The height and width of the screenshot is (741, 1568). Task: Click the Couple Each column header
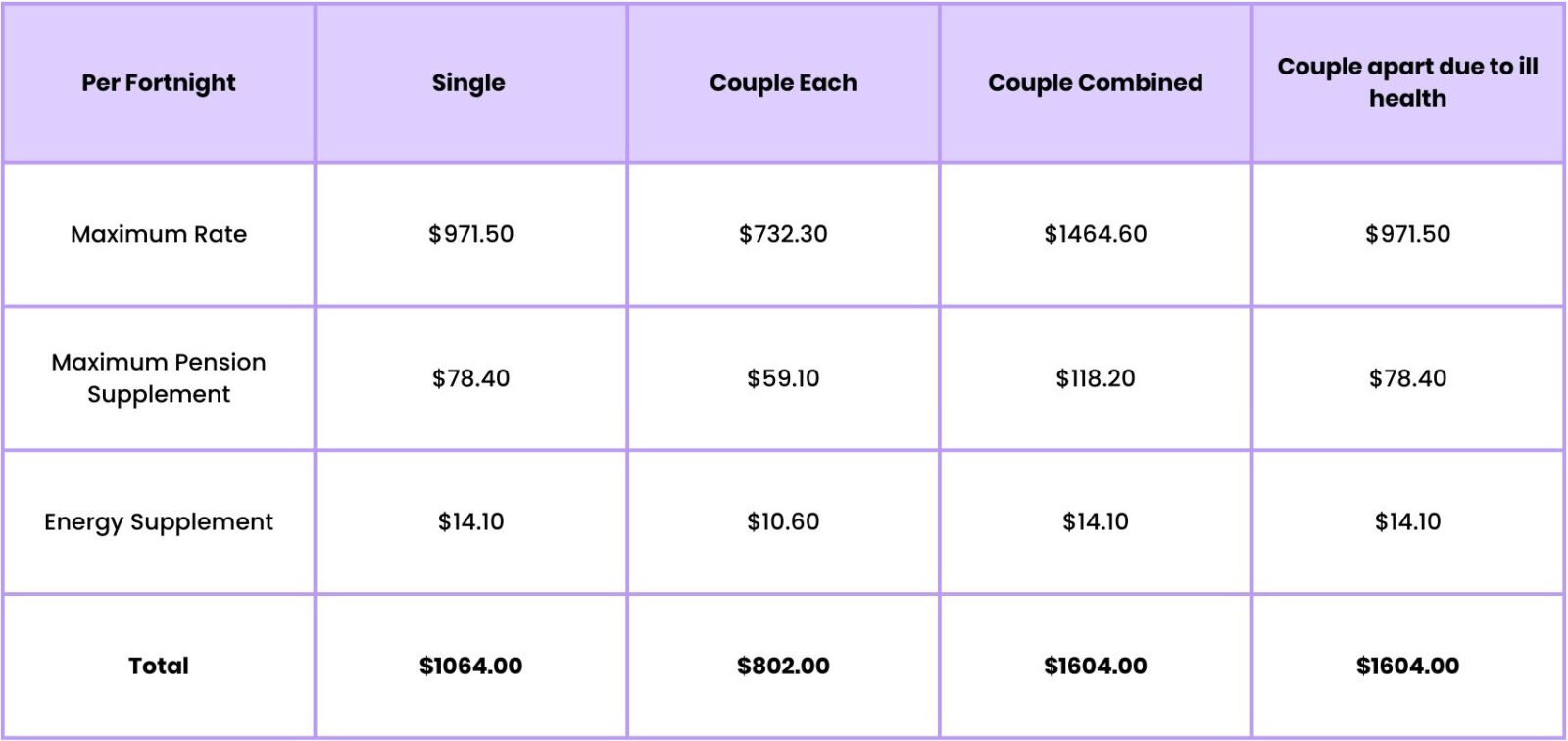[x=783, y=83]
